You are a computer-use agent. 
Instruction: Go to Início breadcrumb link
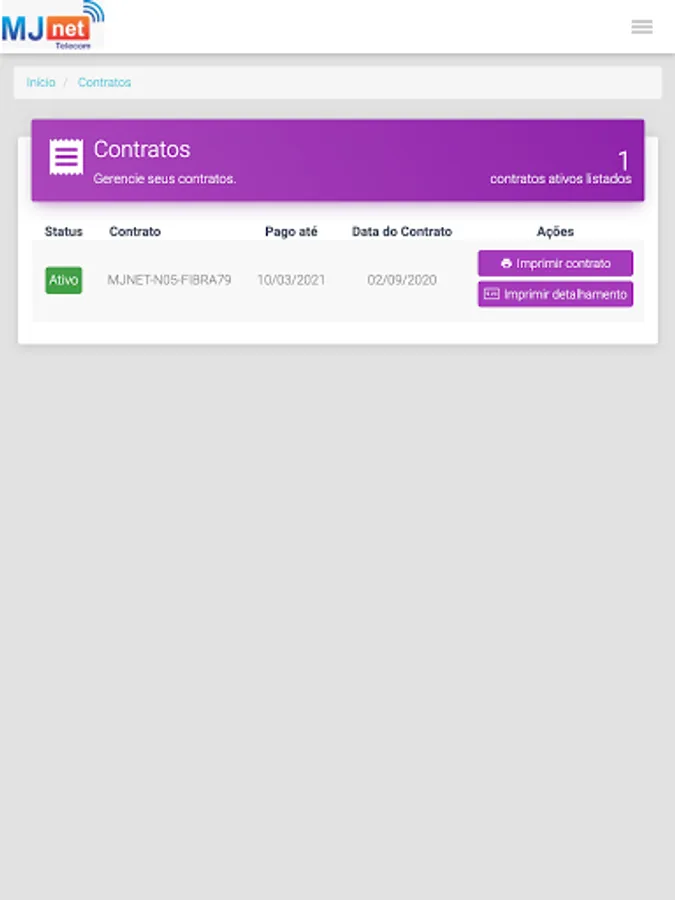coord(41,82)
